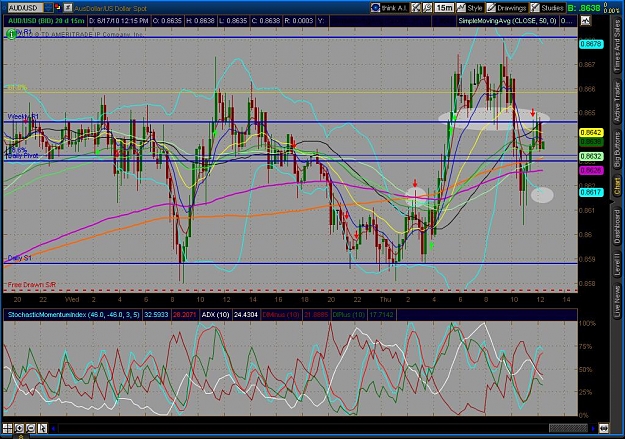
Task: Click the left scroll arrow on time scrollbar
Action: [53, 429]
